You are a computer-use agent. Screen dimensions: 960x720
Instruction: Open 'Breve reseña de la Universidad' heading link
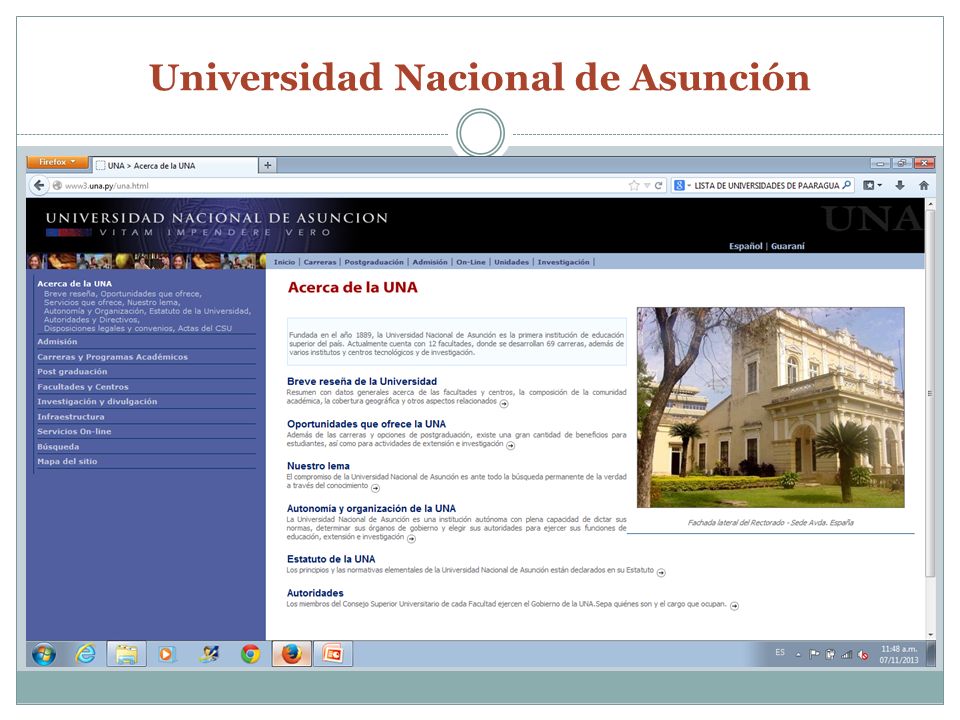pos(362,381)
